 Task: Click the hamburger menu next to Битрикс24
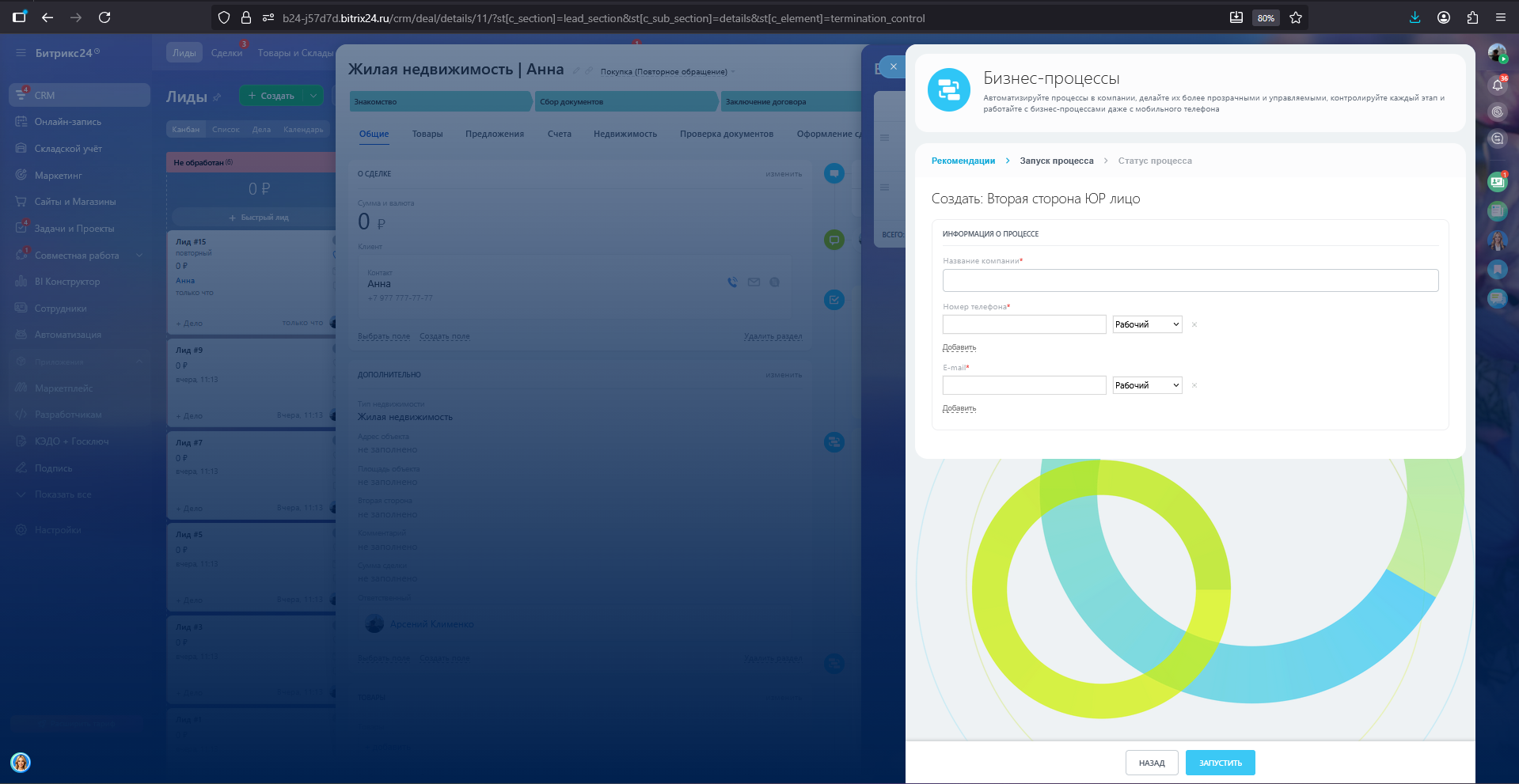pos(21,53)
